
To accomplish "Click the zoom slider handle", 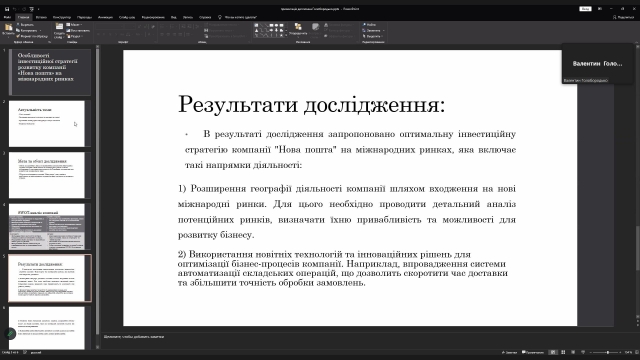I will point(608,352).
